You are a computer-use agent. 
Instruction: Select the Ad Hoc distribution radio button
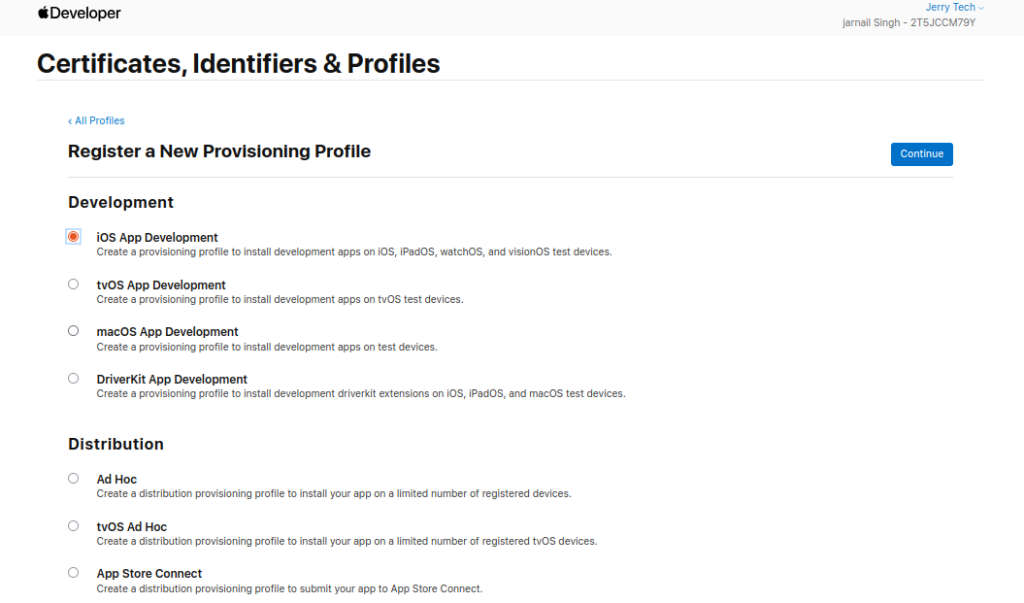click(x=73, y=478)
